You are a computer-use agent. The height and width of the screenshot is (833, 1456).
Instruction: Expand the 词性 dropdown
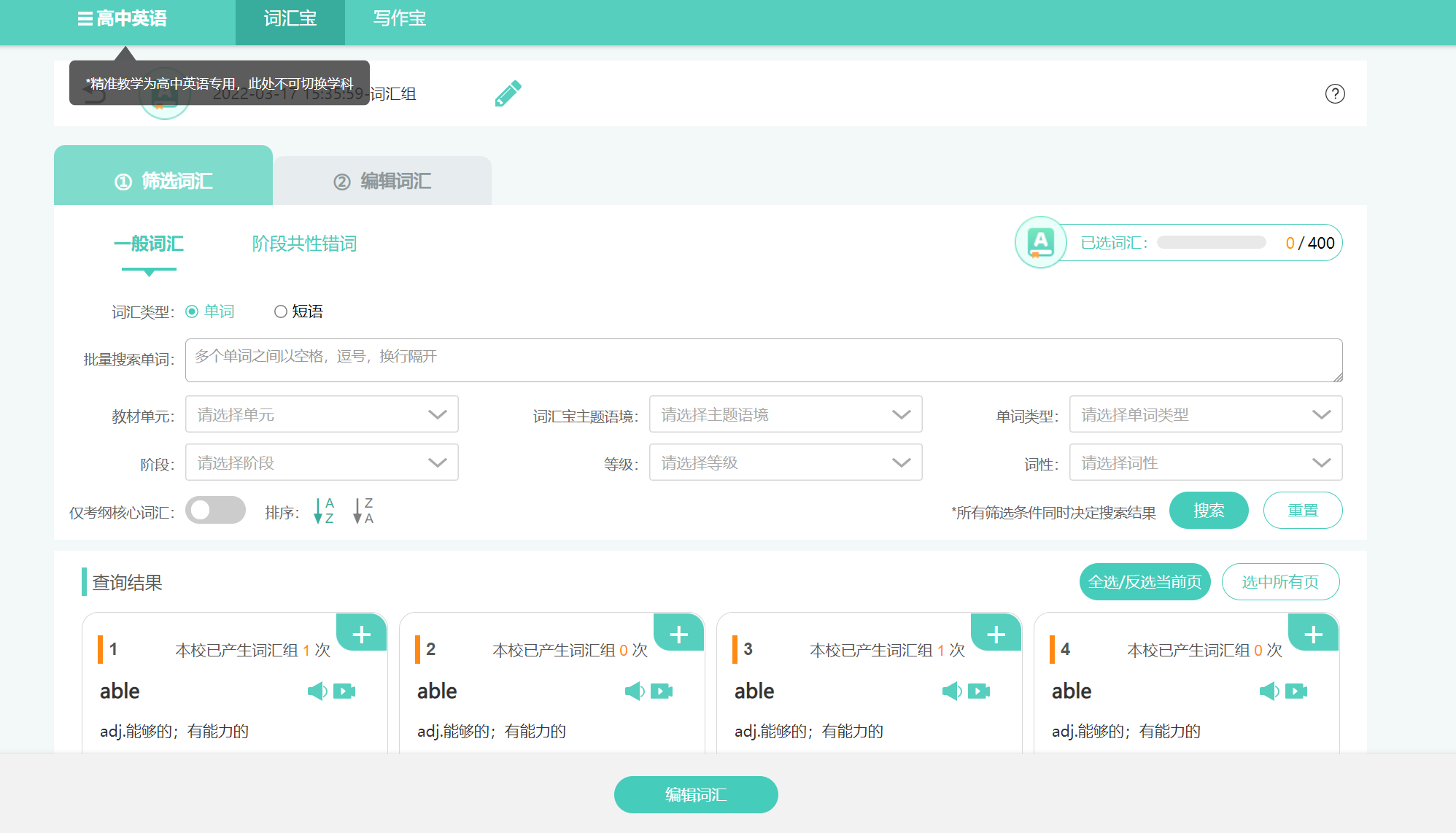point(1206,462)
